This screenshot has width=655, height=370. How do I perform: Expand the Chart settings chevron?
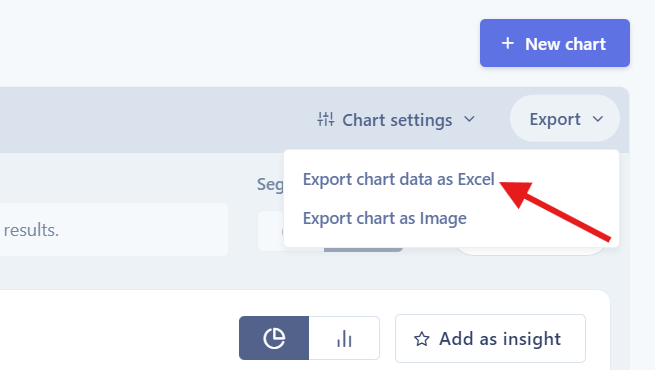tap(469, 119)
